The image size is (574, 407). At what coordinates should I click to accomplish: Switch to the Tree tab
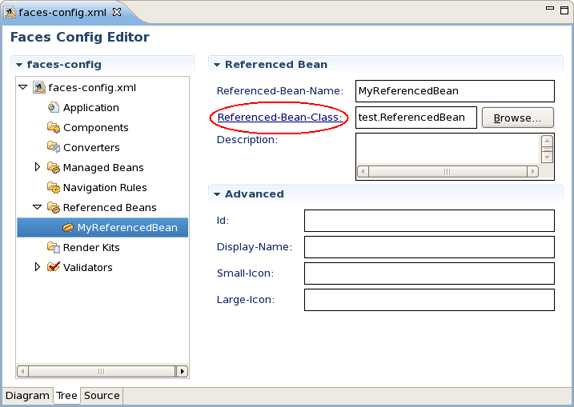click(67, 396)
